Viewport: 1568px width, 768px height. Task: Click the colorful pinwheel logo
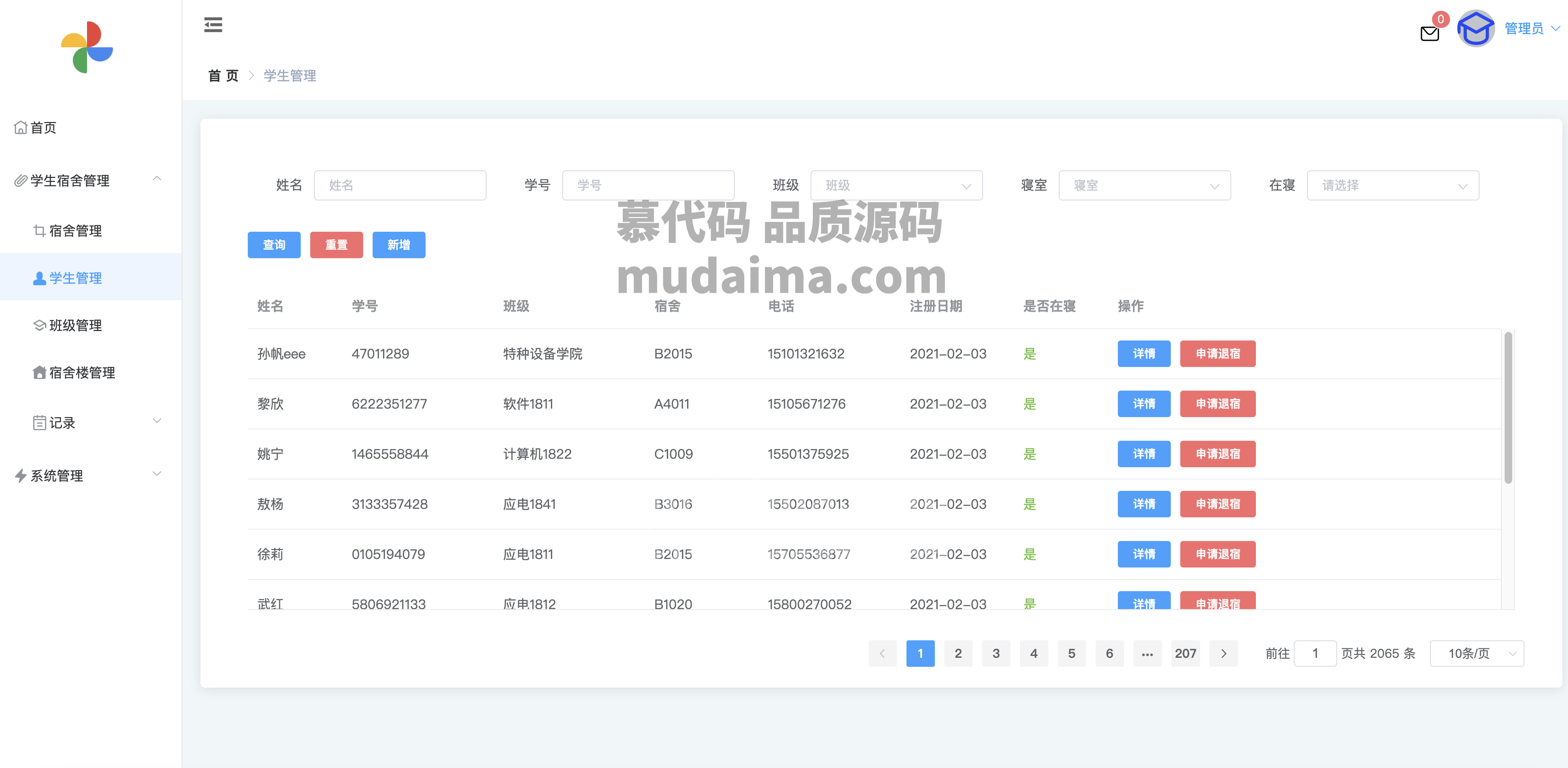click(87, 47)
